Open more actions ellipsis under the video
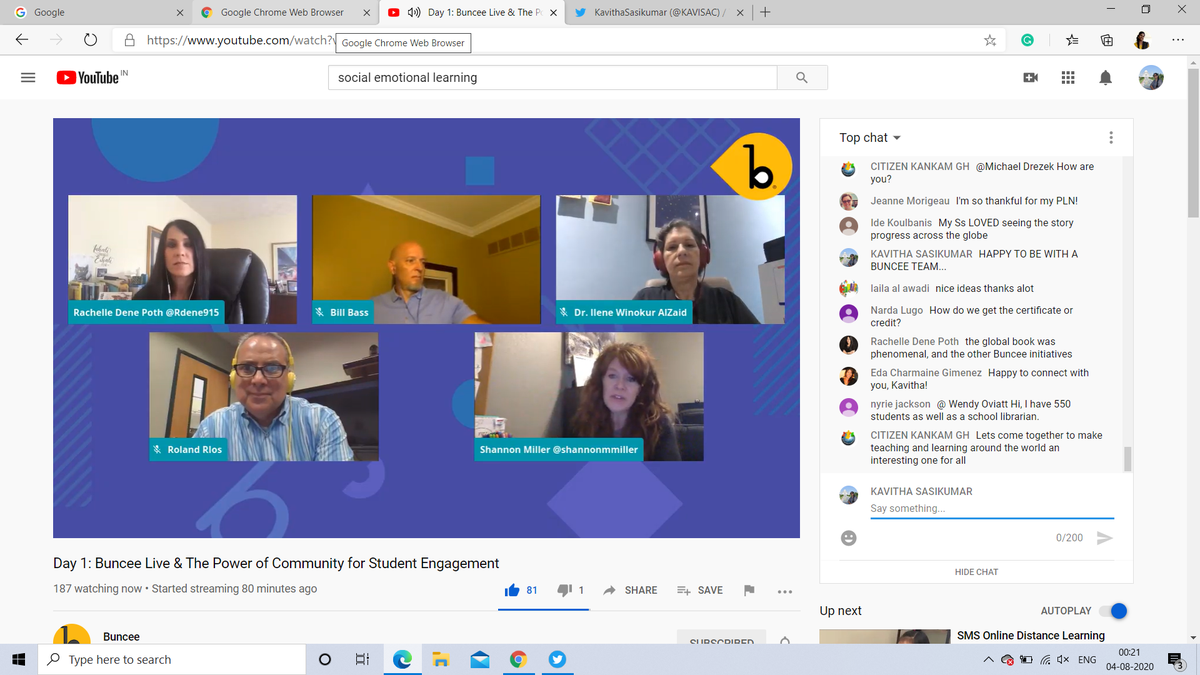Screen dimensions: 1200x675 click(785, 591)
